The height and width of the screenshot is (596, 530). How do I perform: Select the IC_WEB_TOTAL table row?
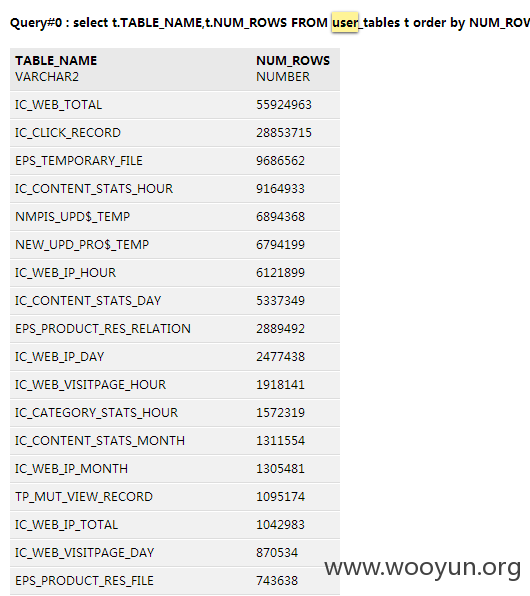coord(175,105)
